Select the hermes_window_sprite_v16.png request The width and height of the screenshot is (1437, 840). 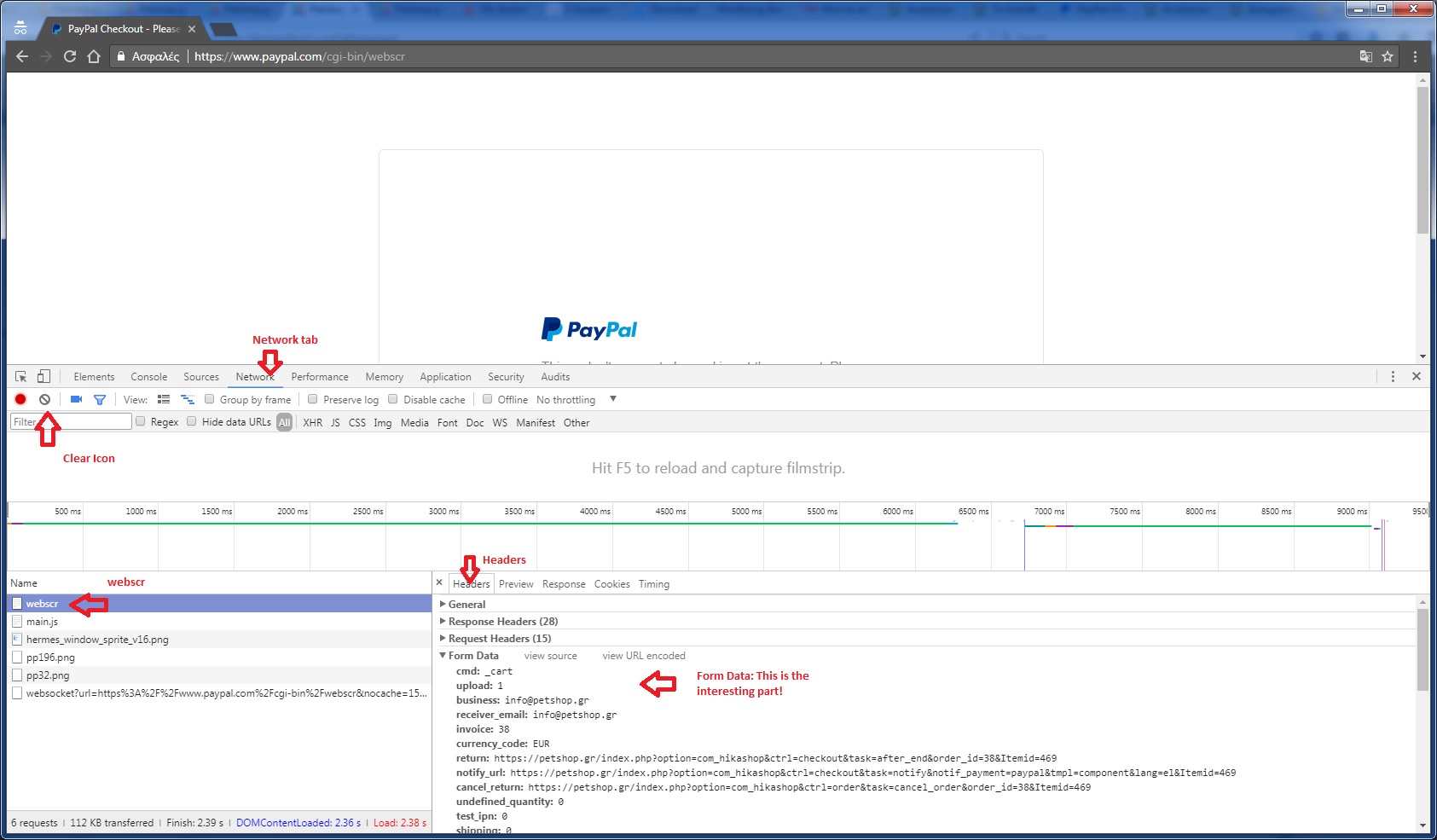click(219, 640)
